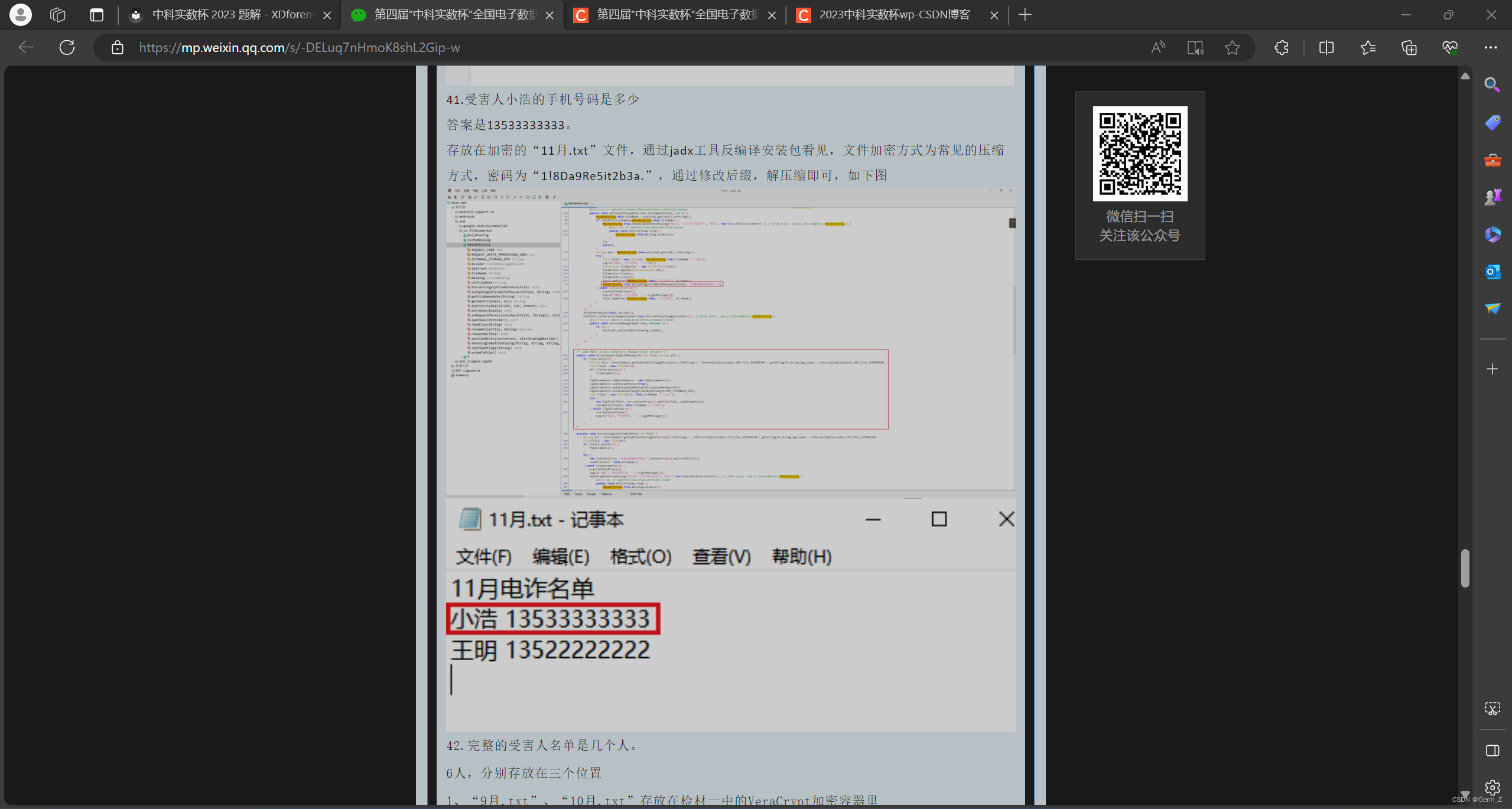Open Browser essentials heart icon
The image size is (1512, 809).
(1449, 47)
